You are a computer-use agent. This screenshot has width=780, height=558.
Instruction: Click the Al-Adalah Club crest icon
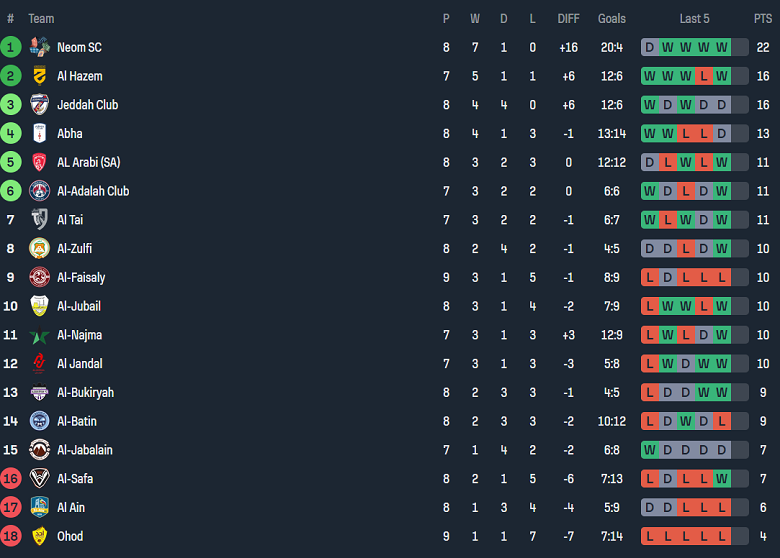(x=39, y=191)
